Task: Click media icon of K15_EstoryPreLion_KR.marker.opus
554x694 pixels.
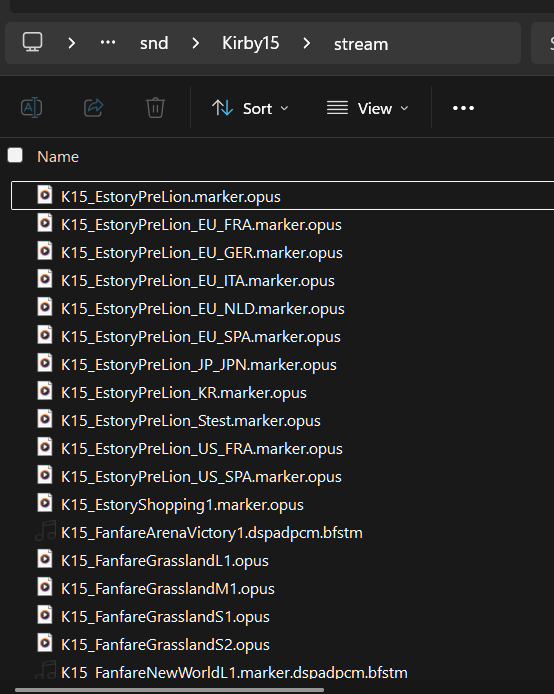Action: [45, 391]
